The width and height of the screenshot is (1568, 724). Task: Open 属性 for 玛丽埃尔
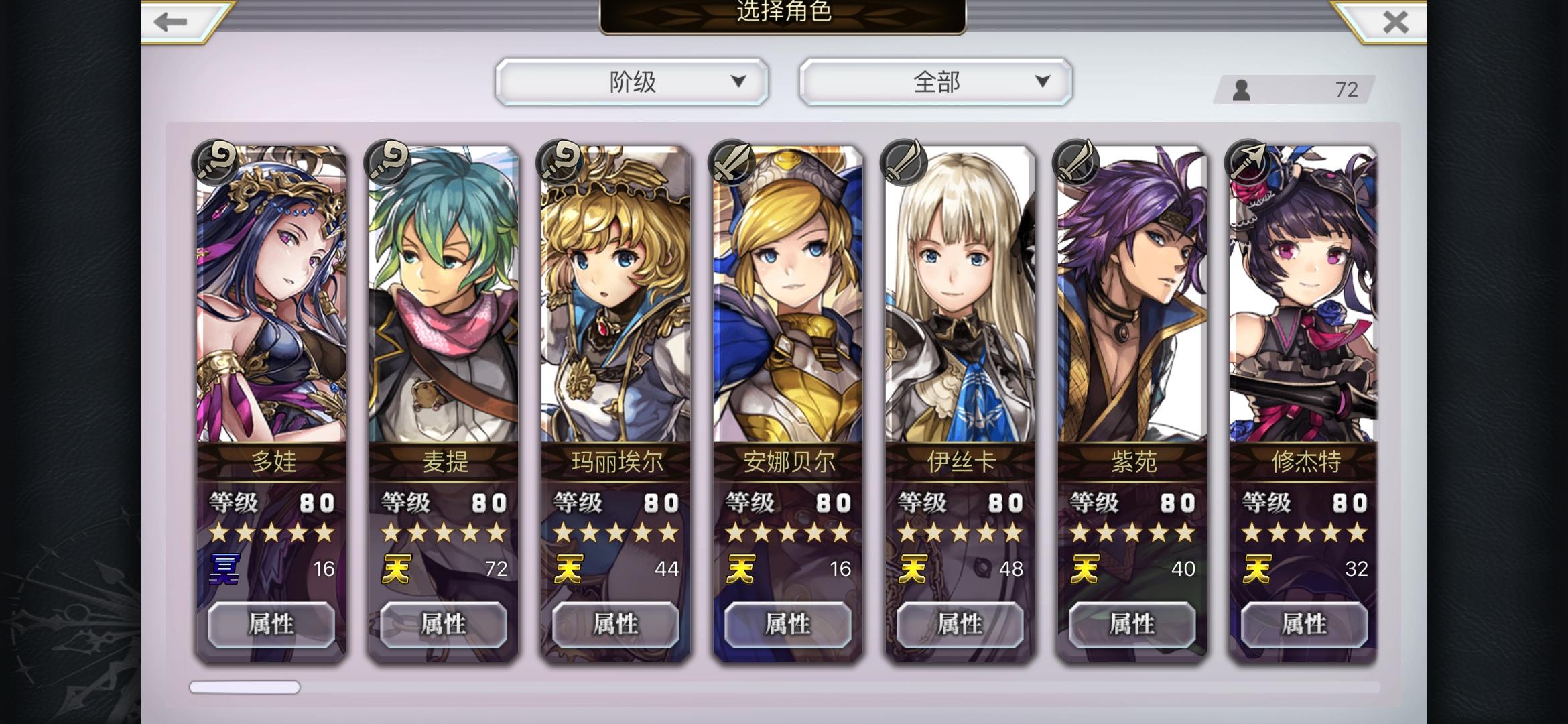616,624
